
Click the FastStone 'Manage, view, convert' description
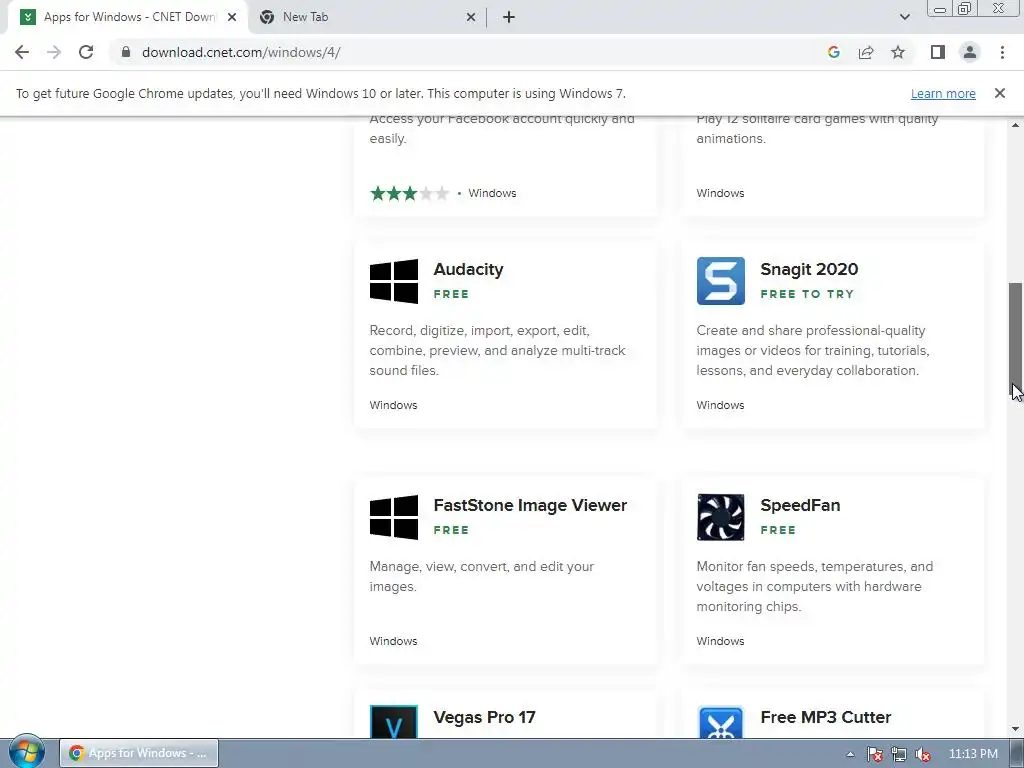click(x=481, y=576)
